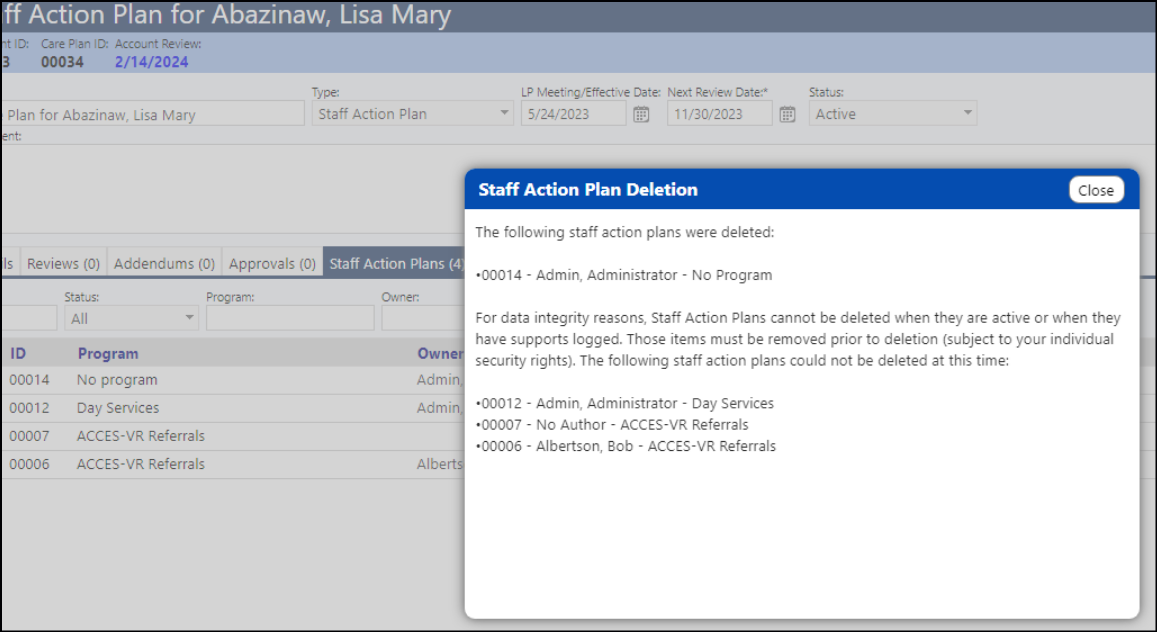
Task: Select the Staff Action Plans (4) tab
Action: [395, 263]
